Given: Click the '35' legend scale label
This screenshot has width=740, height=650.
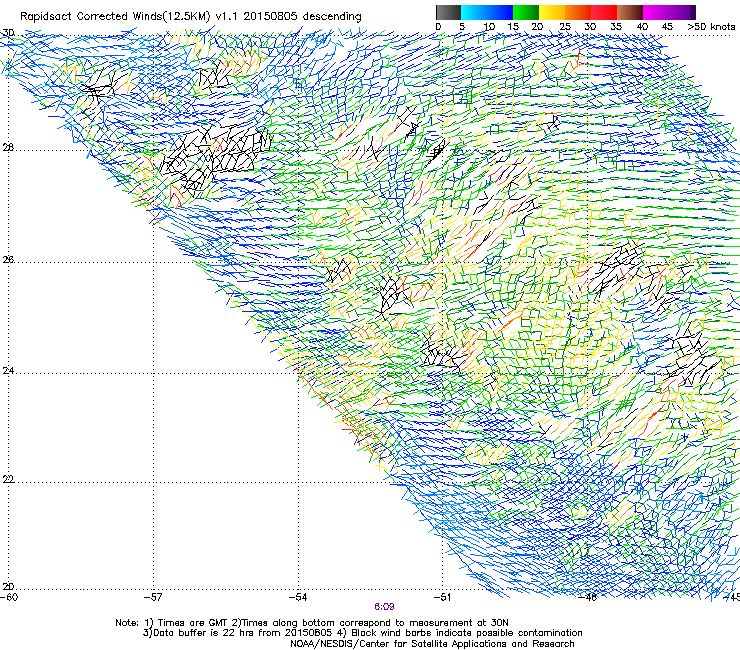Looking at the screenshot, I should pos(616,27).
